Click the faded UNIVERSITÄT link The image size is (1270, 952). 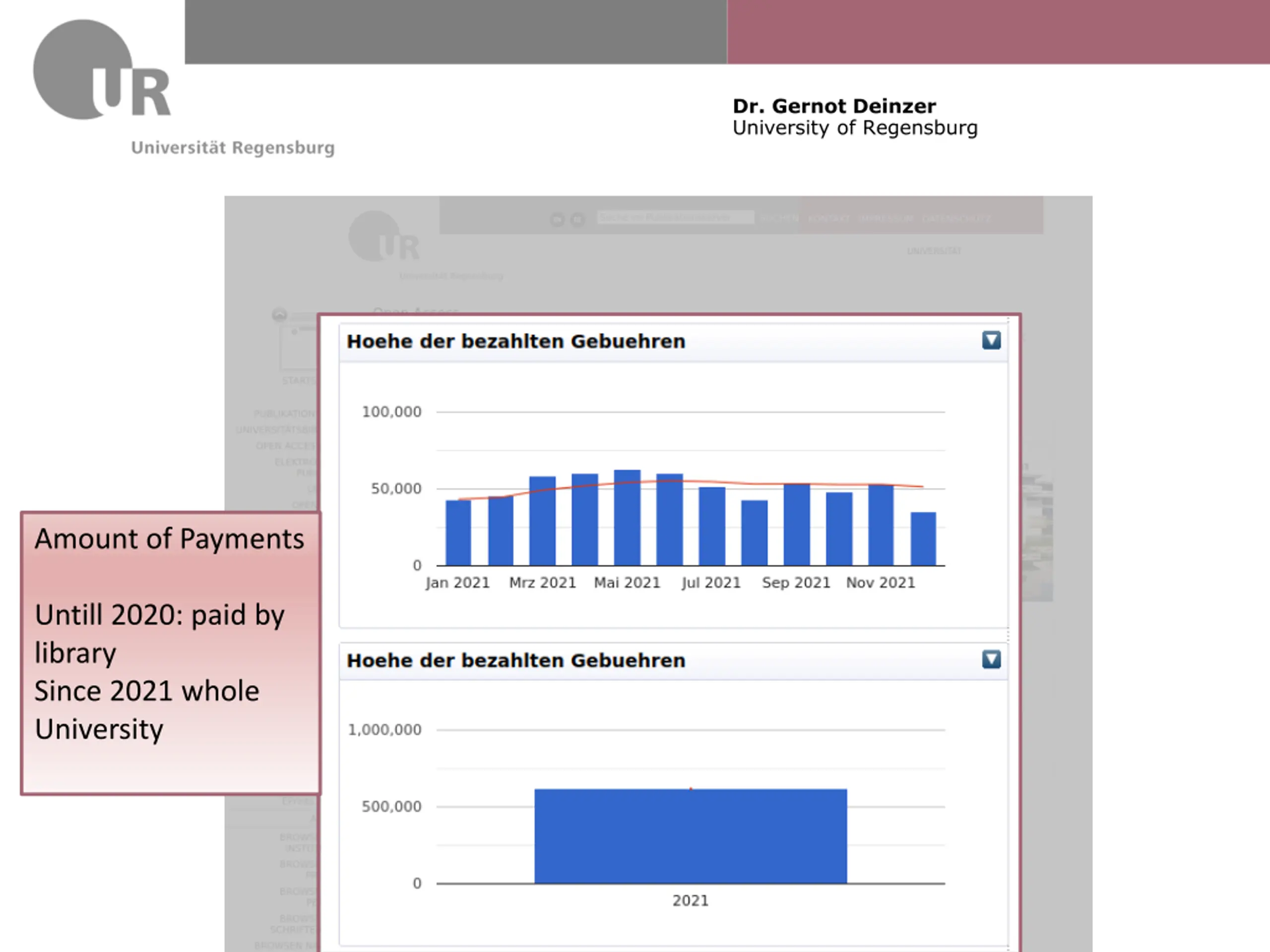tap(934, 251)
